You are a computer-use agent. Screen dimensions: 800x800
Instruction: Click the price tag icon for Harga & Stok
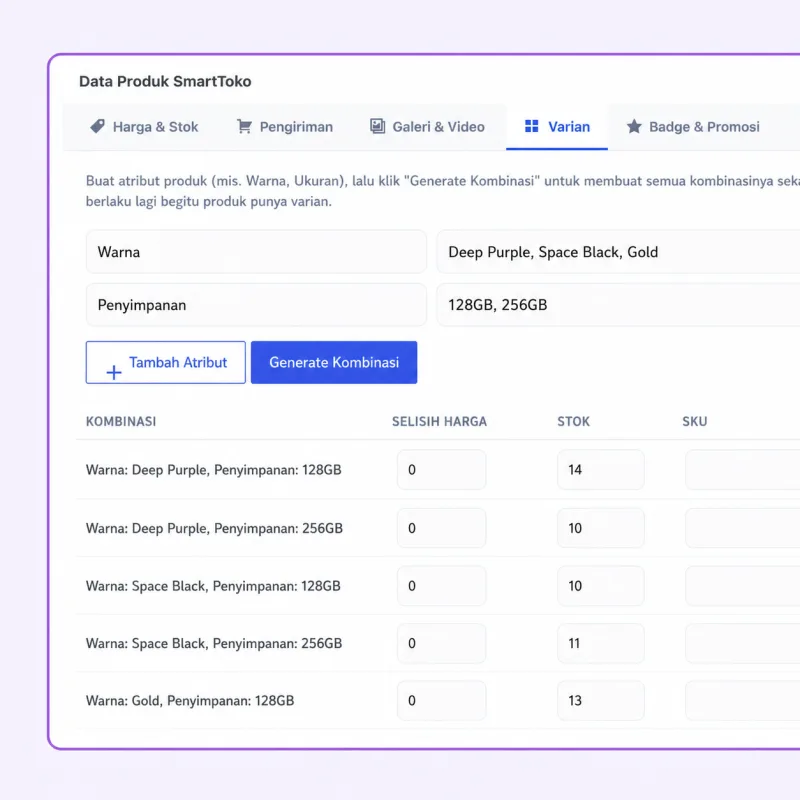pyautogui.click(x=97, y=126)
